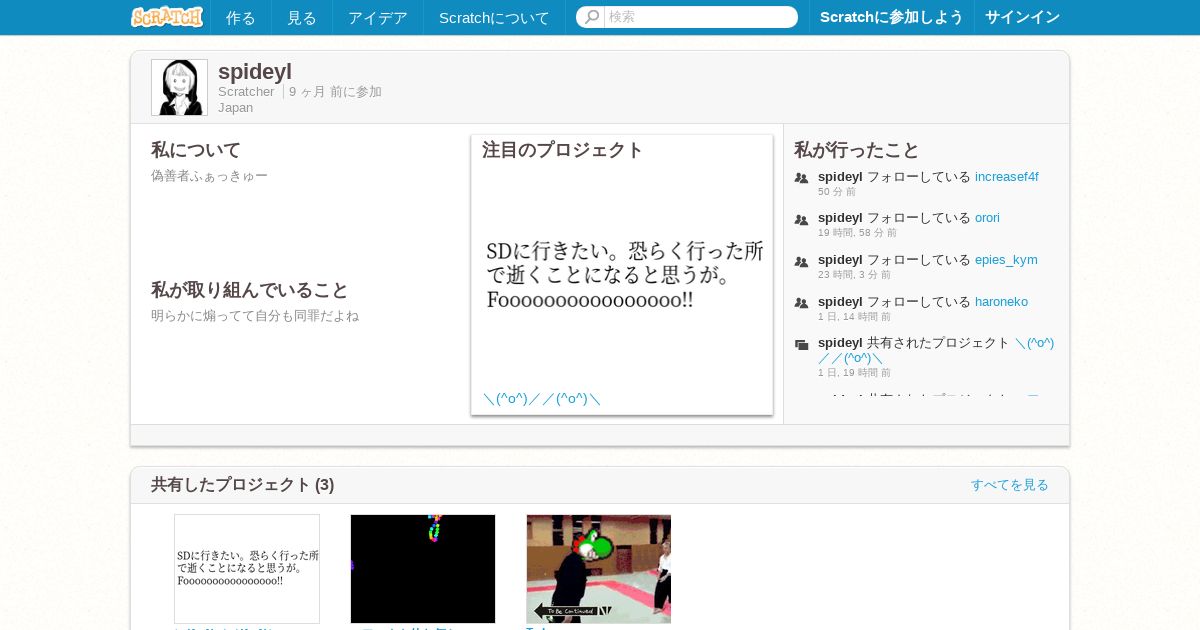Open followed user epies_kym
The width and height of the screenshot is (1200, 630).
point(1006,259)
